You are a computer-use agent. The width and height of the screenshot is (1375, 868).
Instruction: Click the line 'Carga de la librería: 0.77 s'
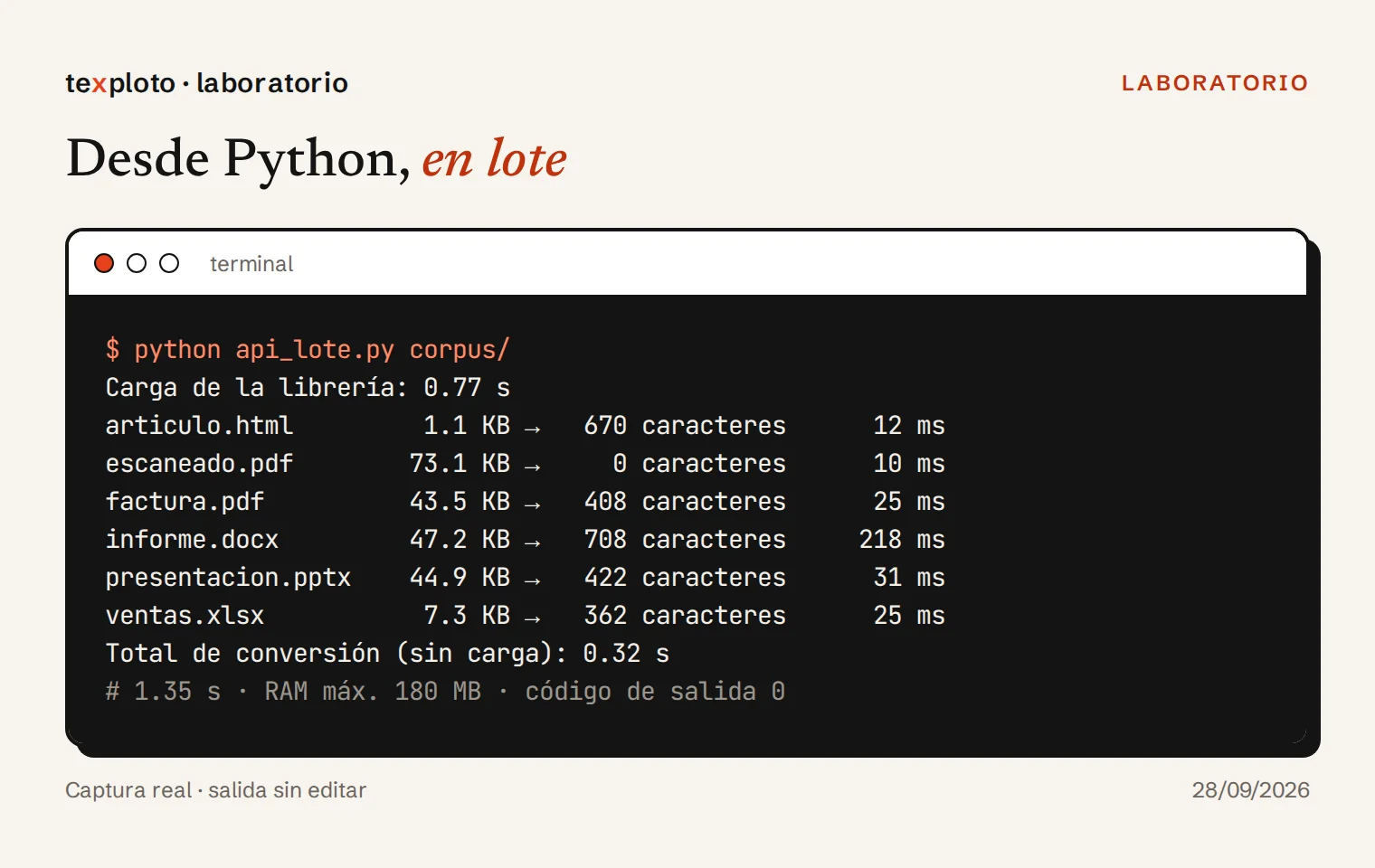coord(308,388)
